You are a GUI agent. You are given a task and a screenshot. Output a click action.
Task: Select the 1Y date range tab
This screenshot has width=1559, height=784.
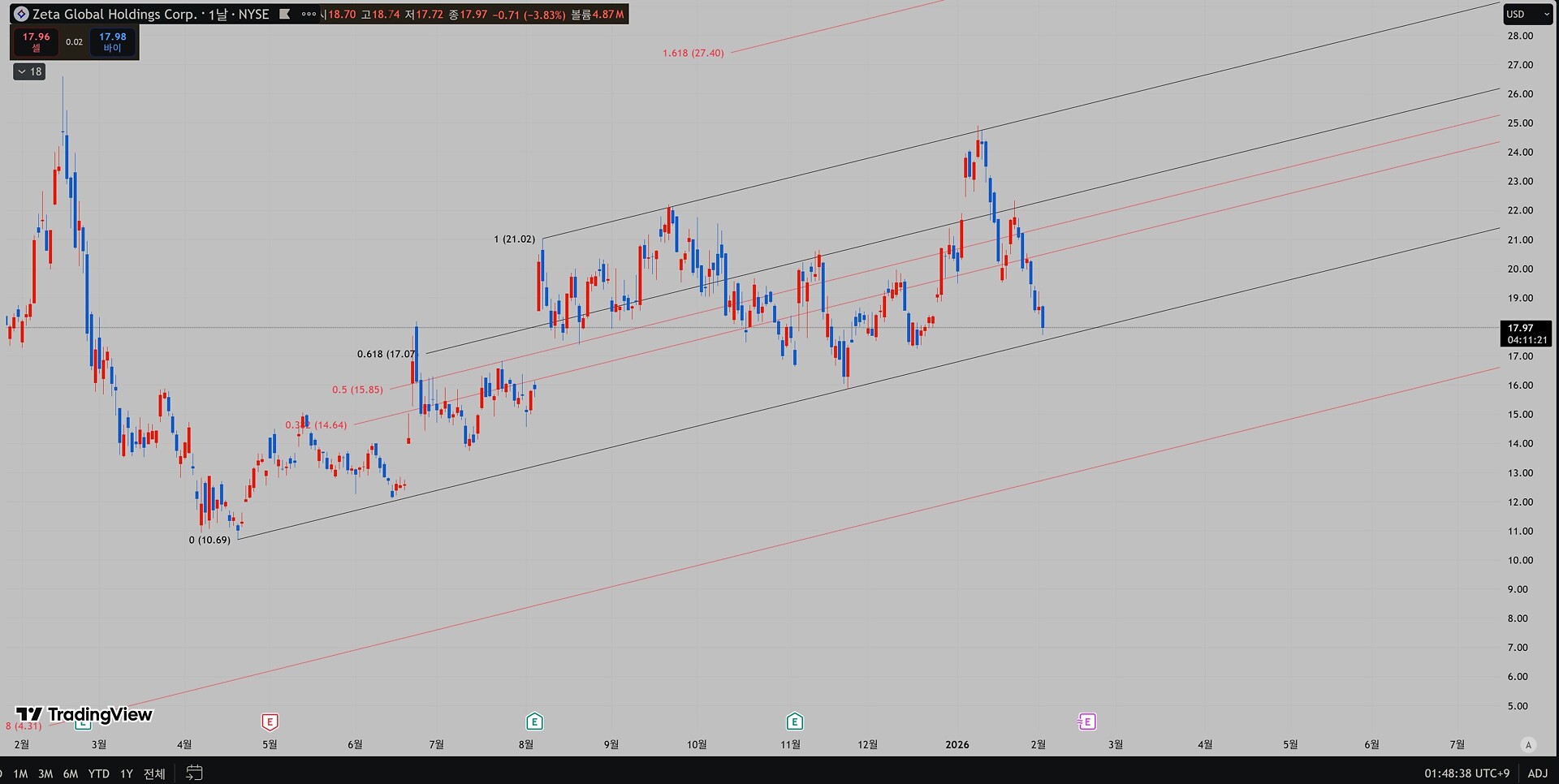click(x=127, y=773)
